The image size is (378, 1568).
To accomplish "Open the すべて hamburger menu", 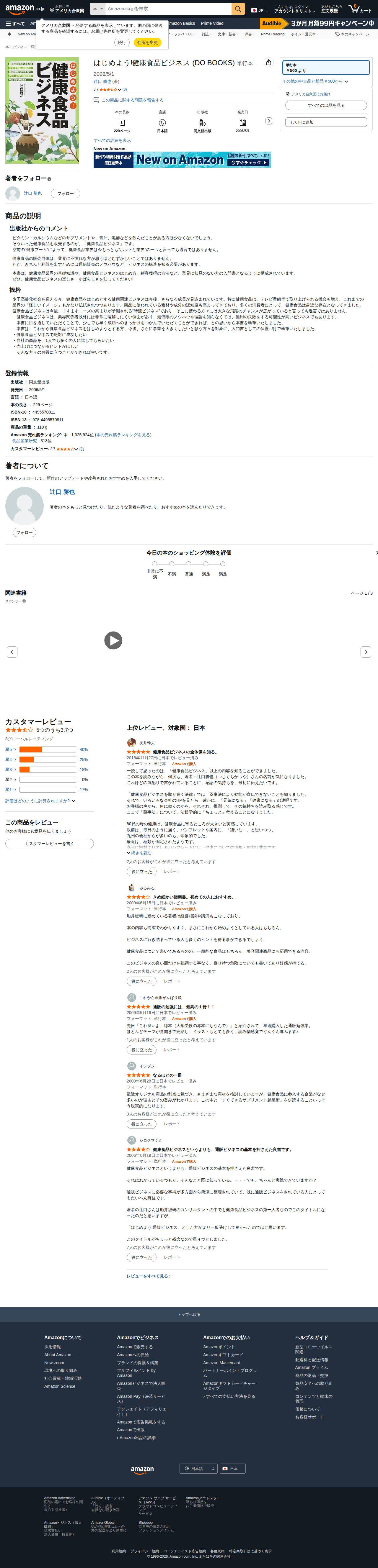I will pos(15,24).
